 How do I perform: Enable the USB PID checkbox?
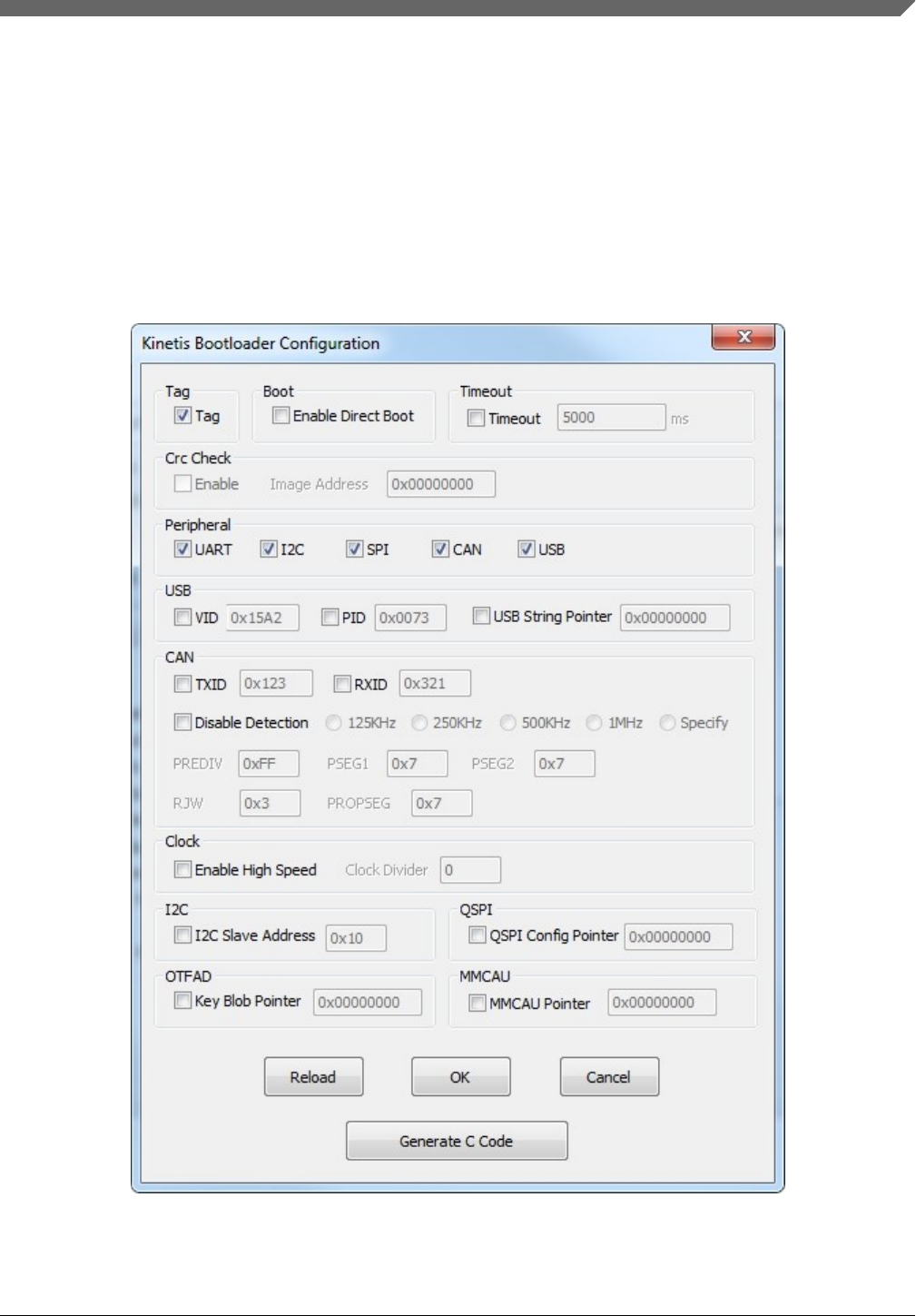click(x=330, y=618)
